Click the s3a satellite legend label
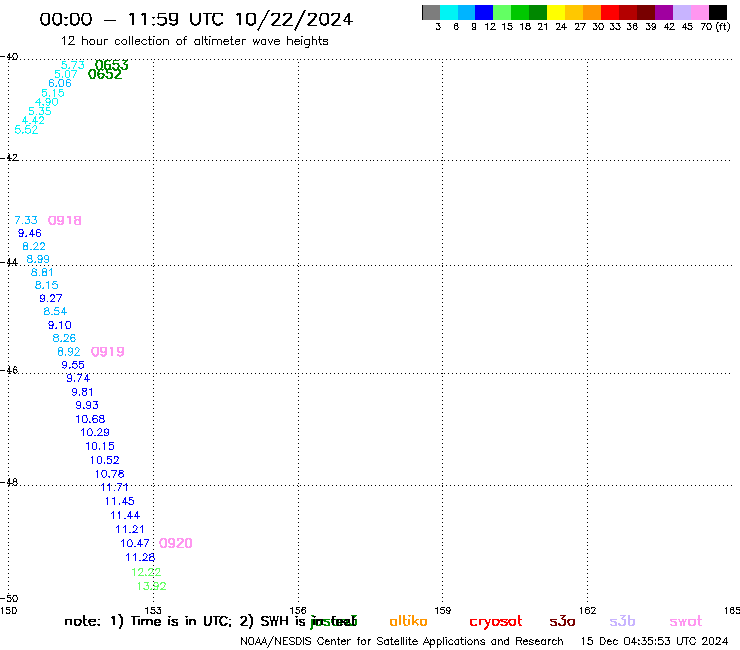The height and width of the screenshot is (650, 740). pos(562,621)
